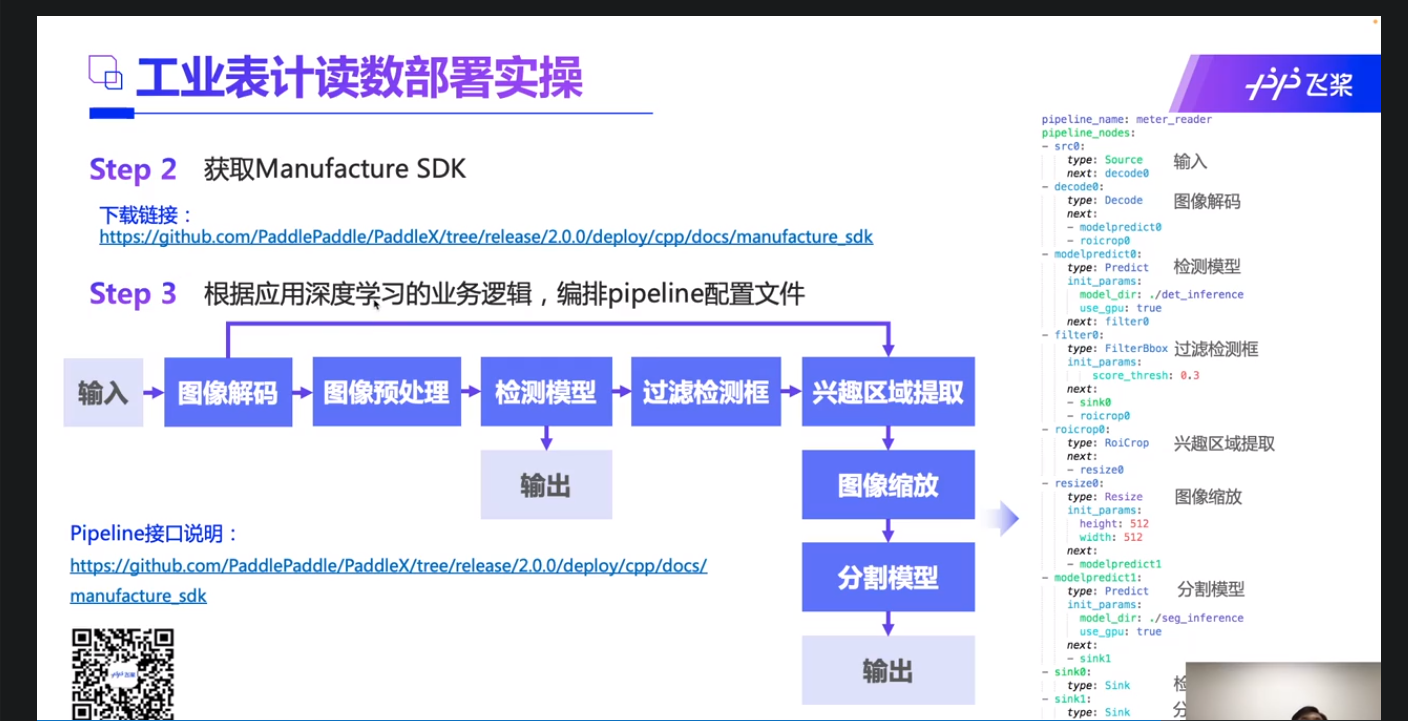The height and width of the screenshot is (721, 1408).
Task: Click the 兴趣区域提取 annotation beside type: RoiCrop
Action: click(x=1224, y=444)
